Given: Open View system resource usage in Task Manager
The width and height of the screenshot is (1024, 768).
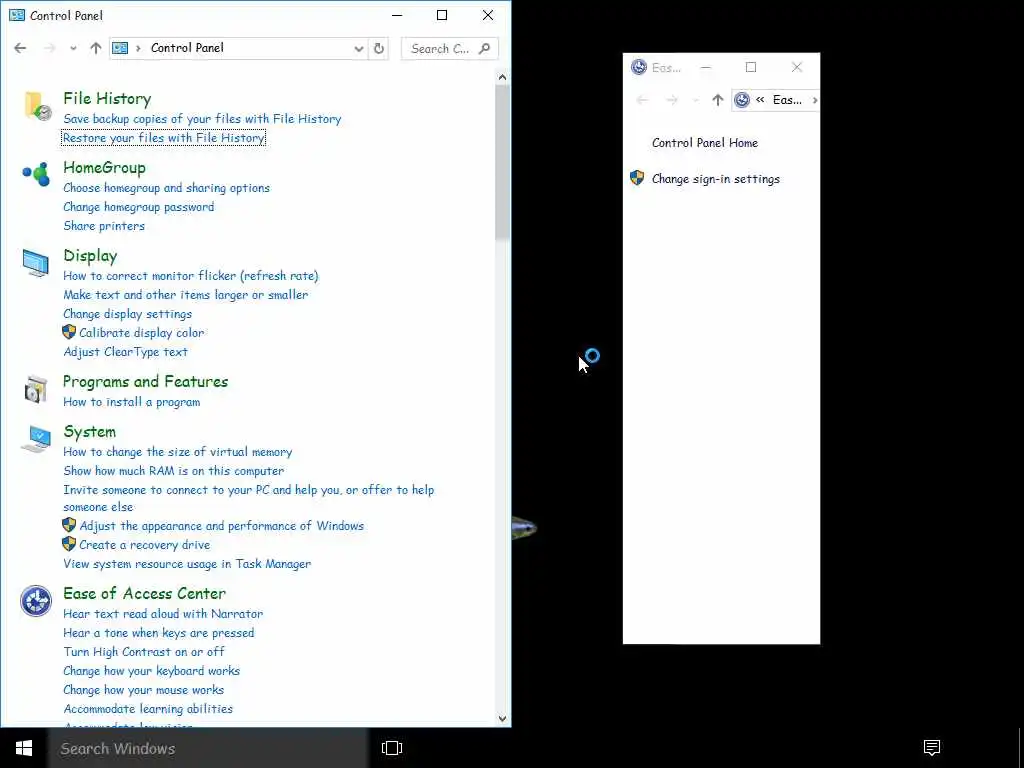Looking at the screenshot, I should coord(187,564).
